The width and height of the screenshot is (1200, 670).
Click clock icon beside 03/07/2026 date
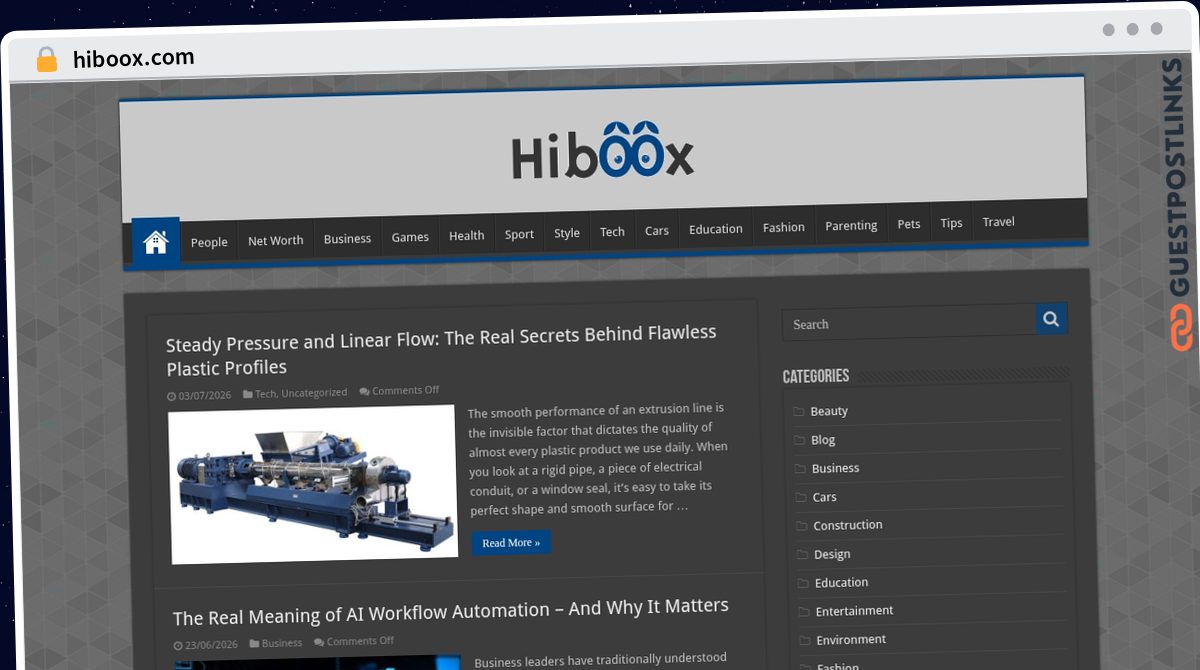pyautogui.click(x=171, y=396)
